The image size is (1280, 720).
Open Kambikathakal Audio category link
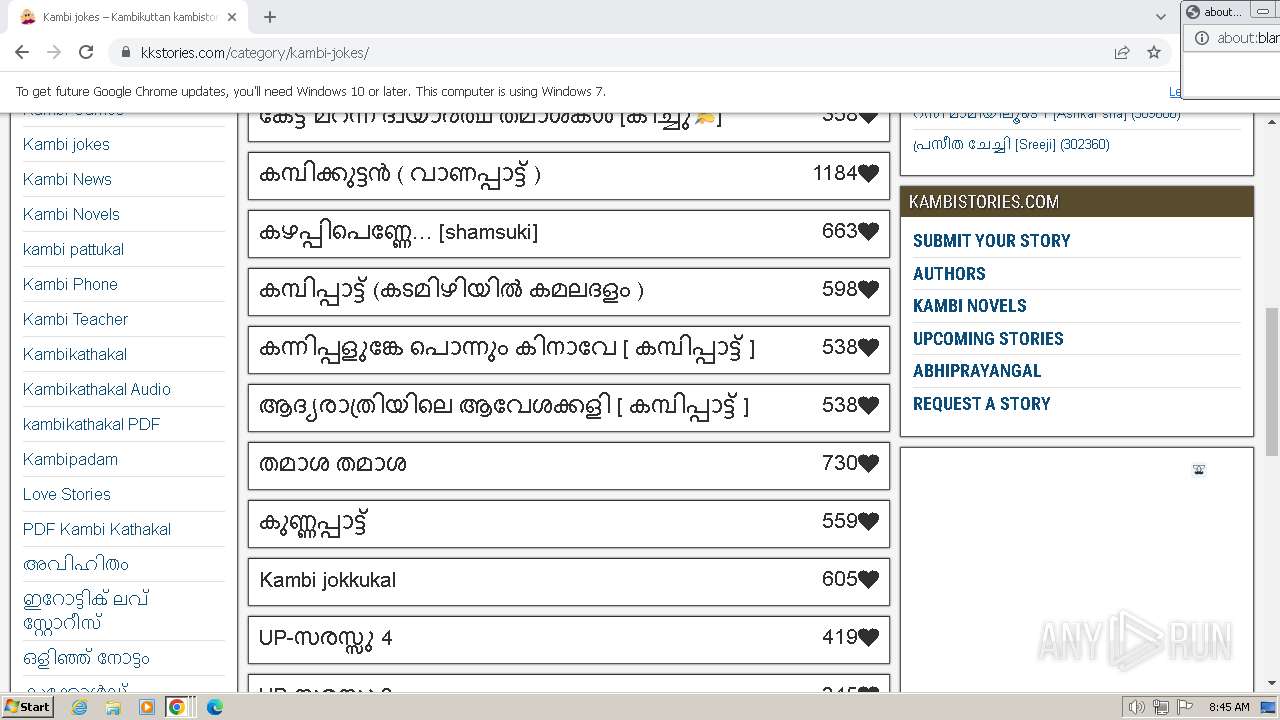[97, 389]
